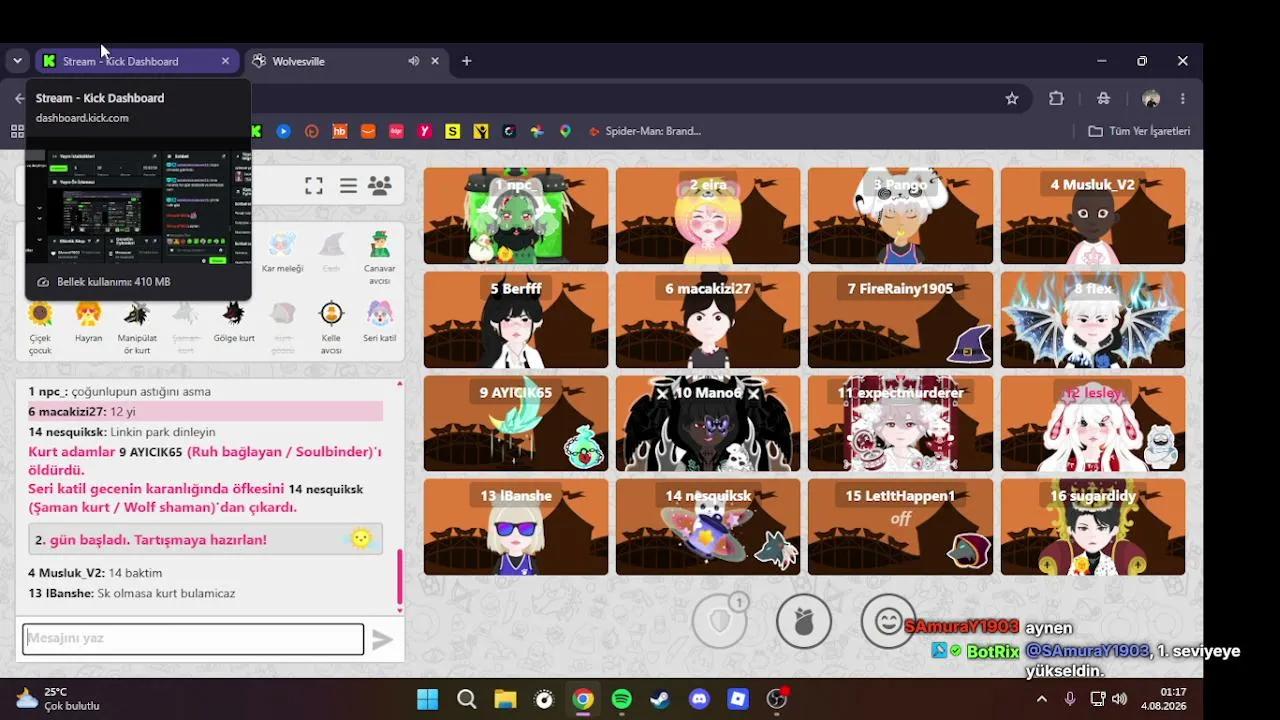Click the Windows Start button

[428, 699]
